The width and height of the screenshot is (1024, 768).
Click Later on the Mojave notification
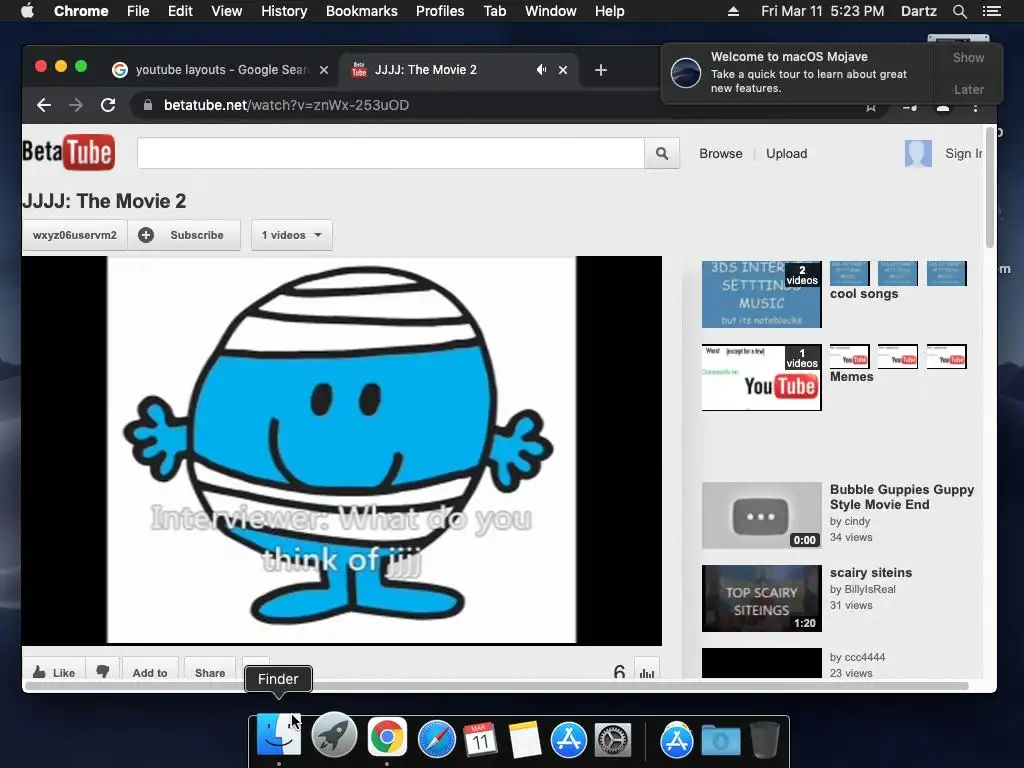tap(968, 89)
